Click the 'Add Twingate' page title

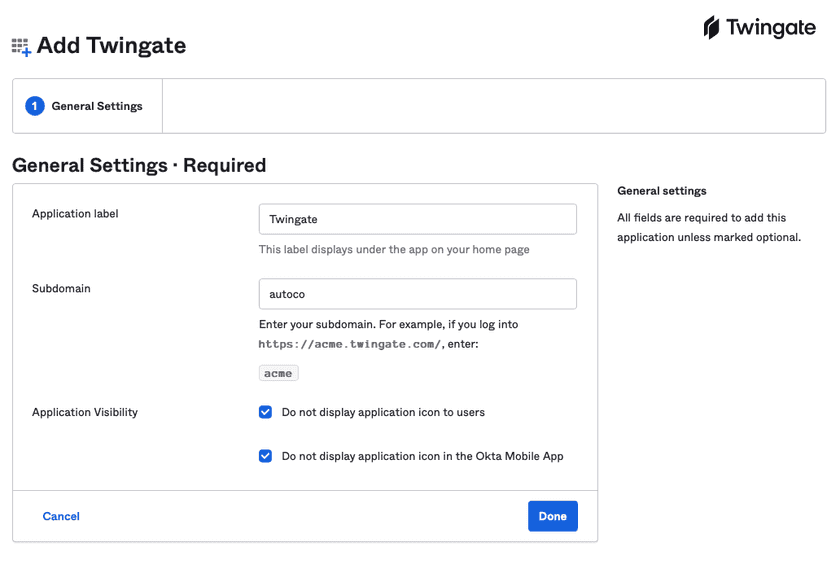coord(111,46)
